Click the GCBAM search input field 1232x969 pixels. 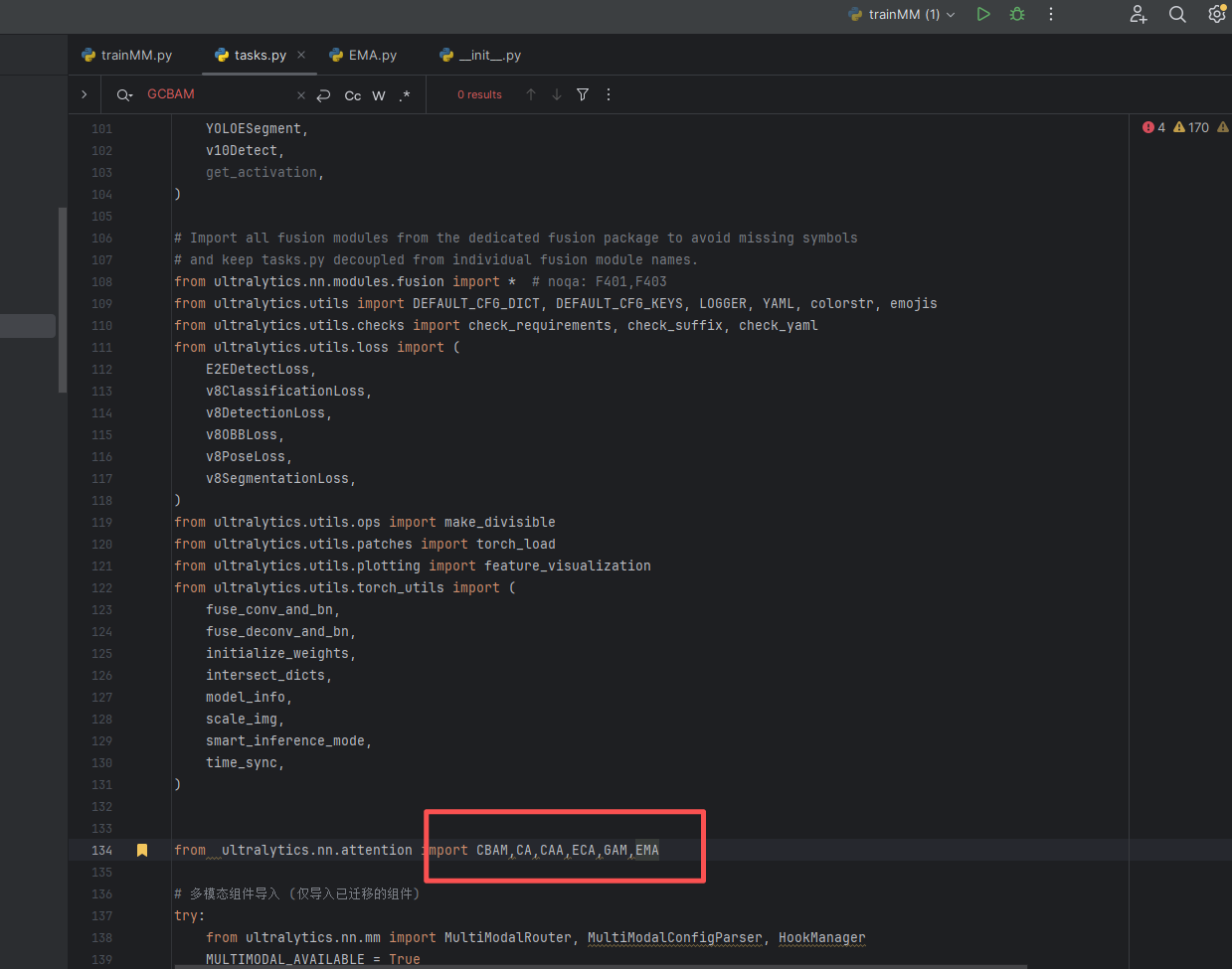pos(217,94)
